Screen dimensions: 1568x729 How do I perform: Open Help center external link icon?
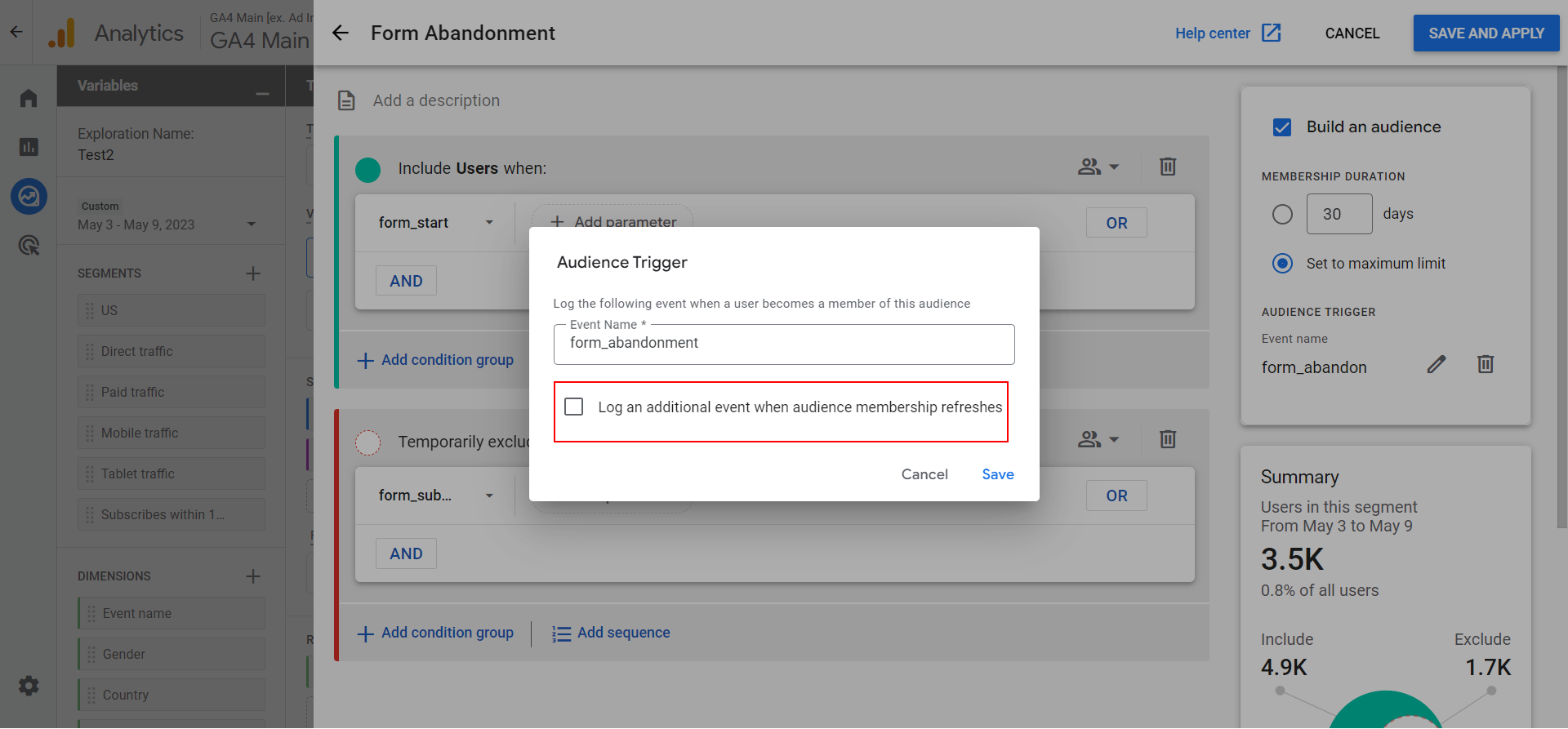pos(1271,33)
